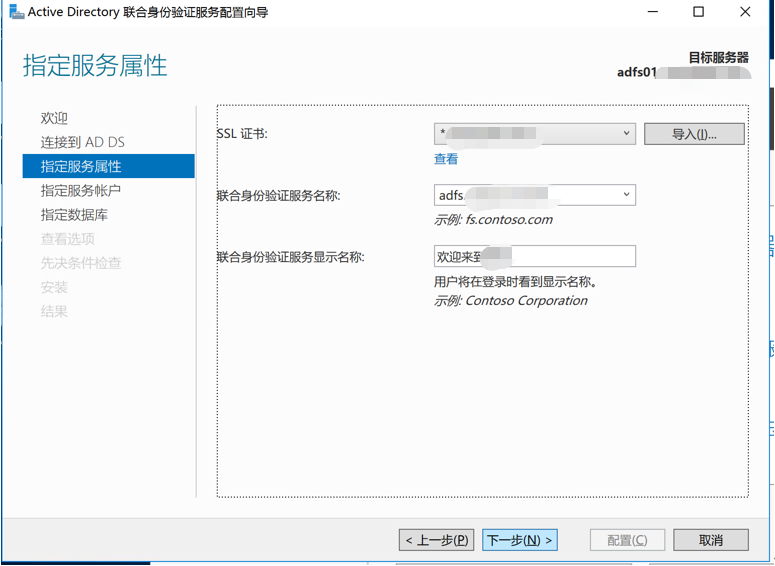Click the 下一步(N) button
The height and width of the screenshot is (566, 775).
click(520, 540)
